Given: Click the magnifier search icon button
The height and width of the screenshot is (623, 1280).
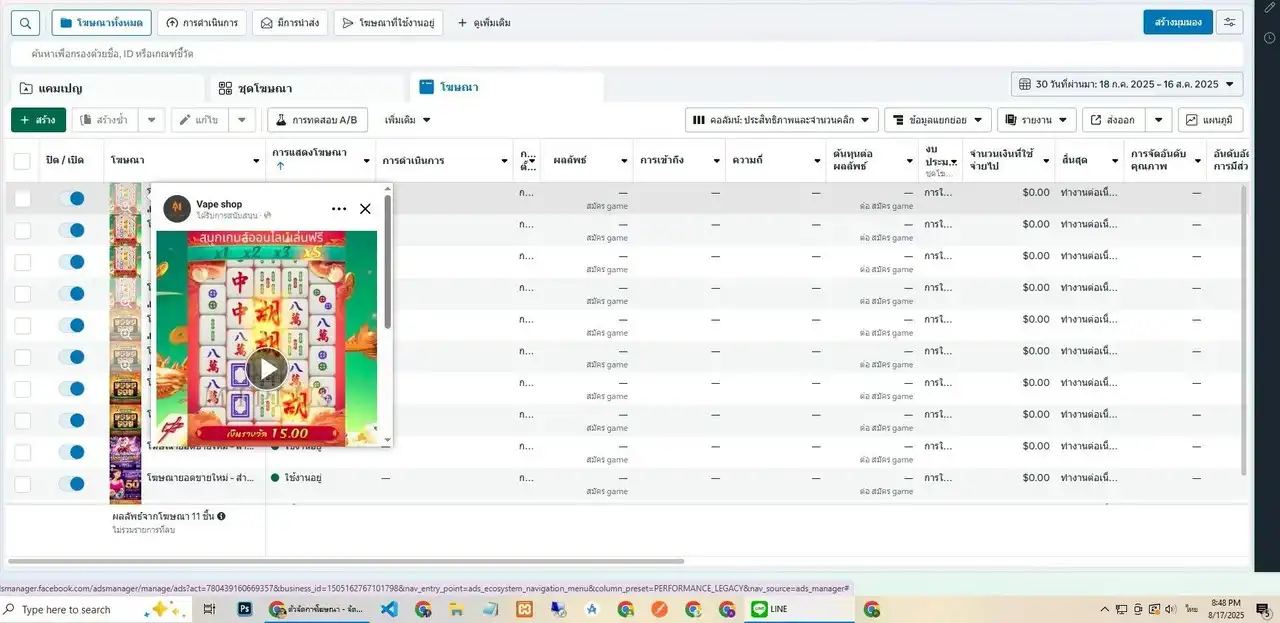Looking at the screenshot, I should (x=26, y=22).
